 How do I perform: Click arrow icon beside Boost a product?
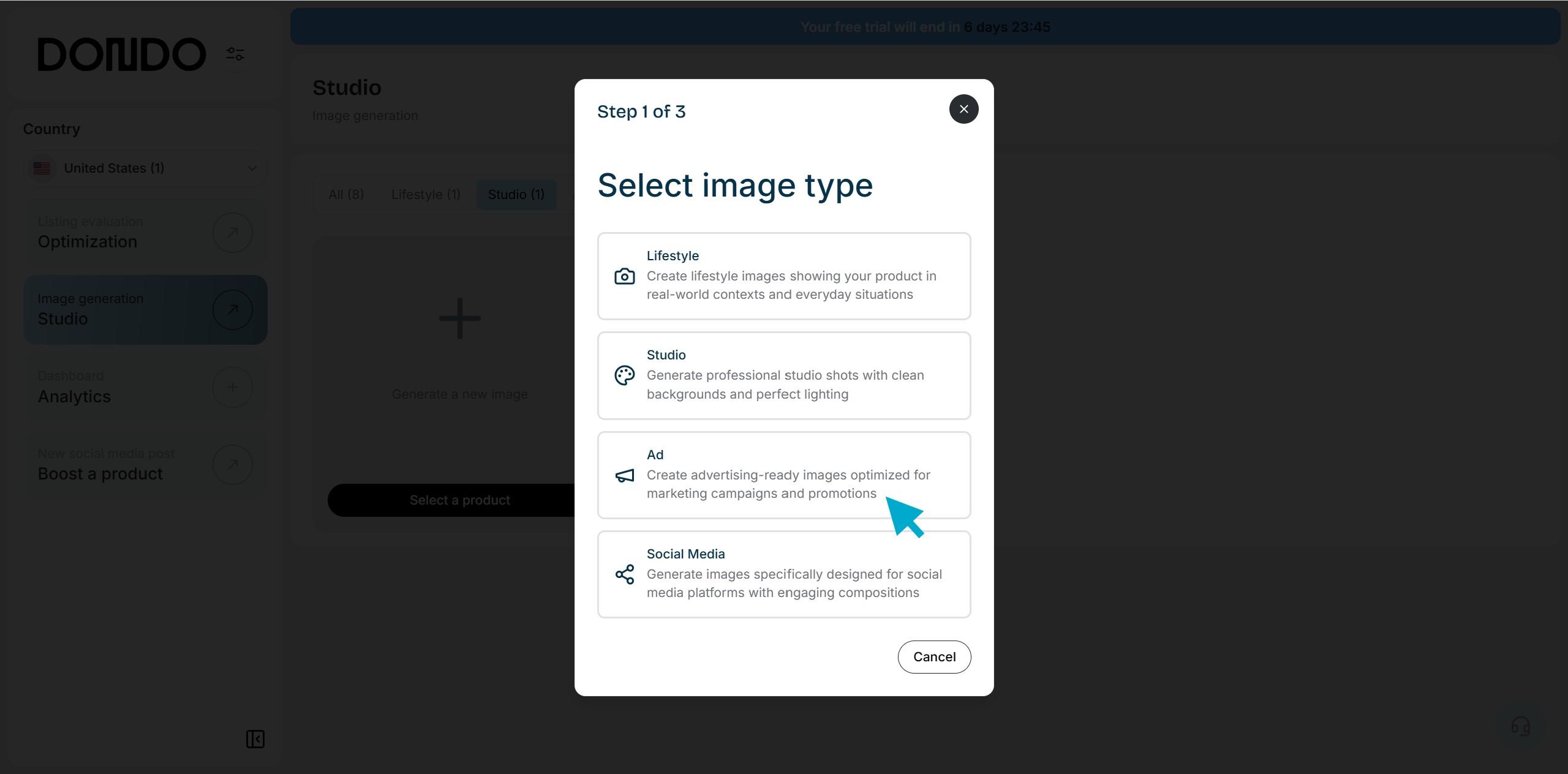(232, 465)
